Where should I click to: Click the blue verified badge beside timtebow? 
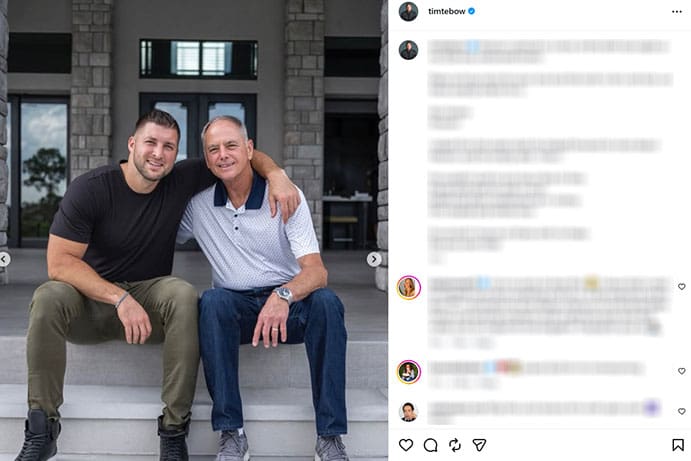[472, 11]
